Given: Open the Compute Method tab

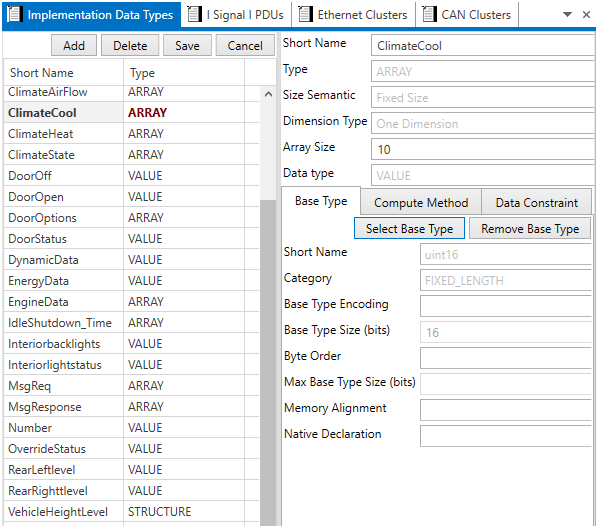Looking at the screenshot, I should pos(421,203).
